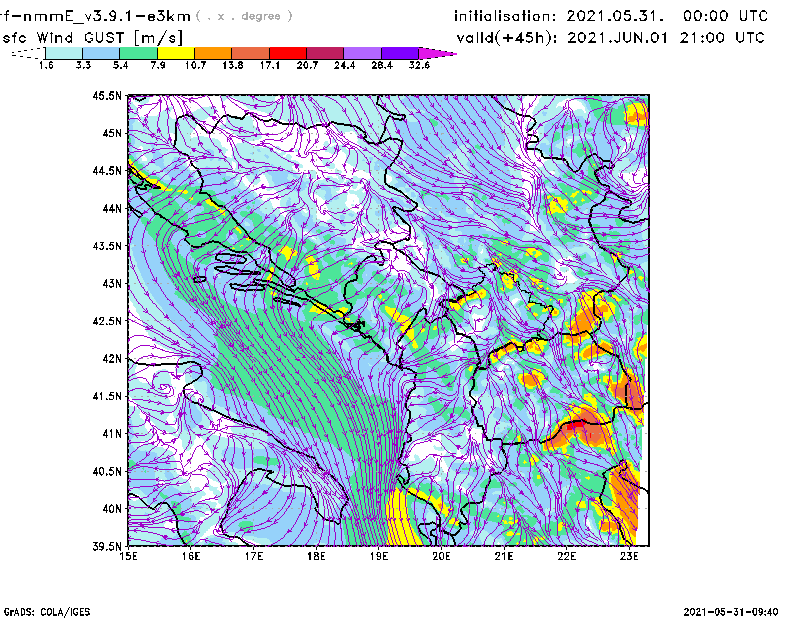
Task: Click the grey '( . x . degree )' text
Action: pos(244,16)
